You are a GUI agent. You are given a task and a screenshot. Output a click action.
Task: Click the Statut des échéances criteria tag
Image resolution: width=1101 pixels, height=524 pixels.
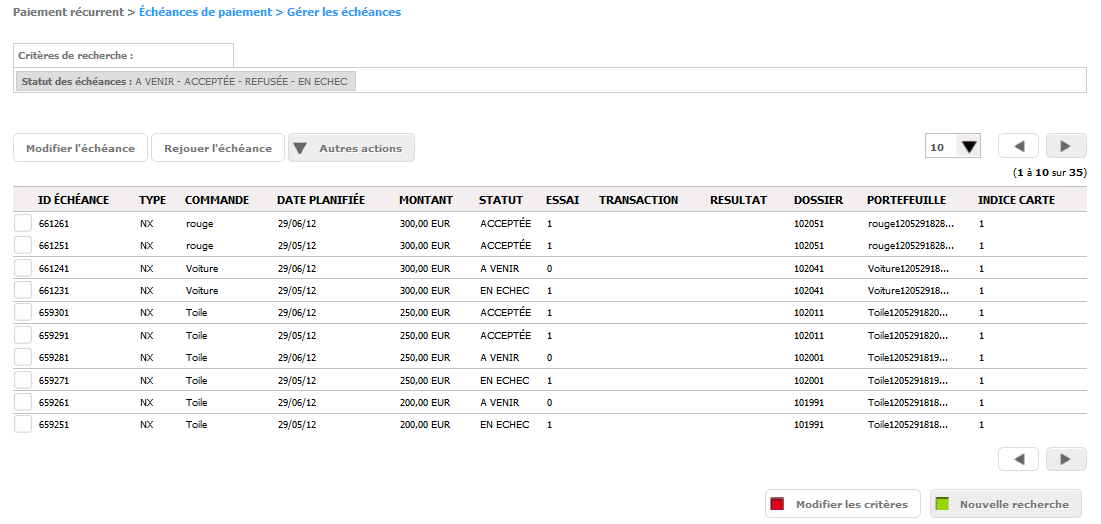[x=185, y=81]
